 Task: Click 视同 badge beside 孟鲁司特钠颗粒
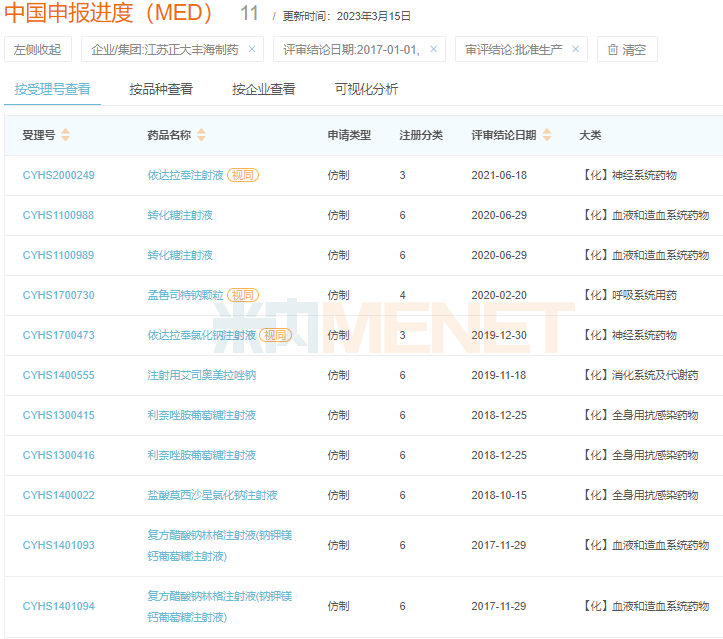pos(243,295)
